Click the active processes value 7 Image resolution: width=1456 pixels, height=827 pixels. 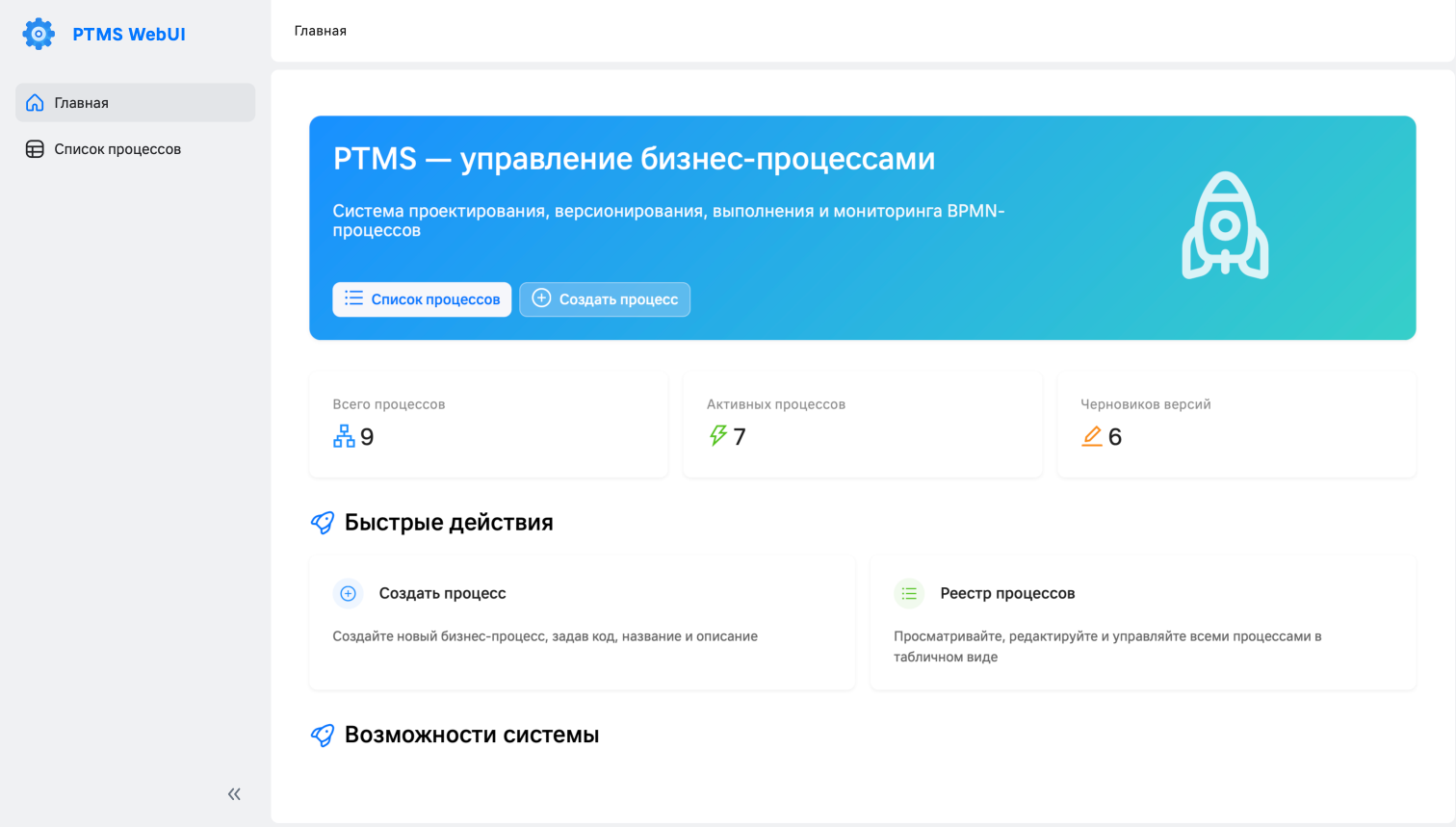[x=740, y=437]
